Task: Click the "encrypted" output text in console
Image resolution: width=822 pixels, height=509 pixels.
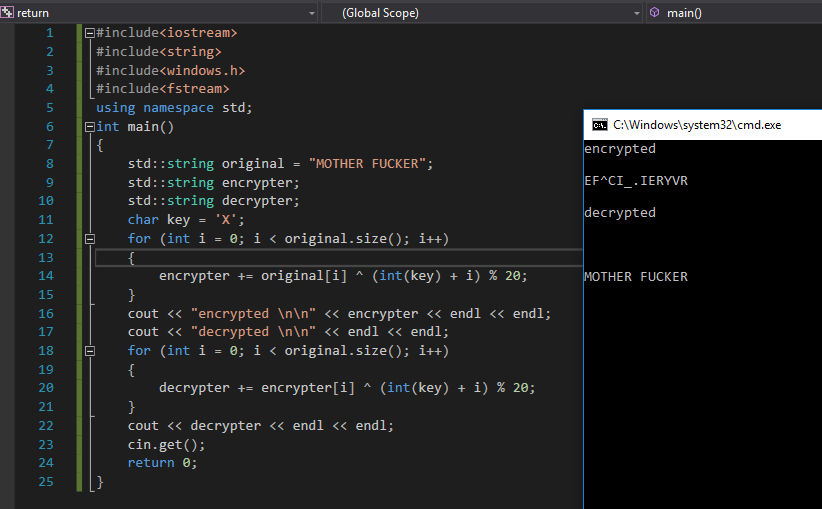Action: coord(619,149)
